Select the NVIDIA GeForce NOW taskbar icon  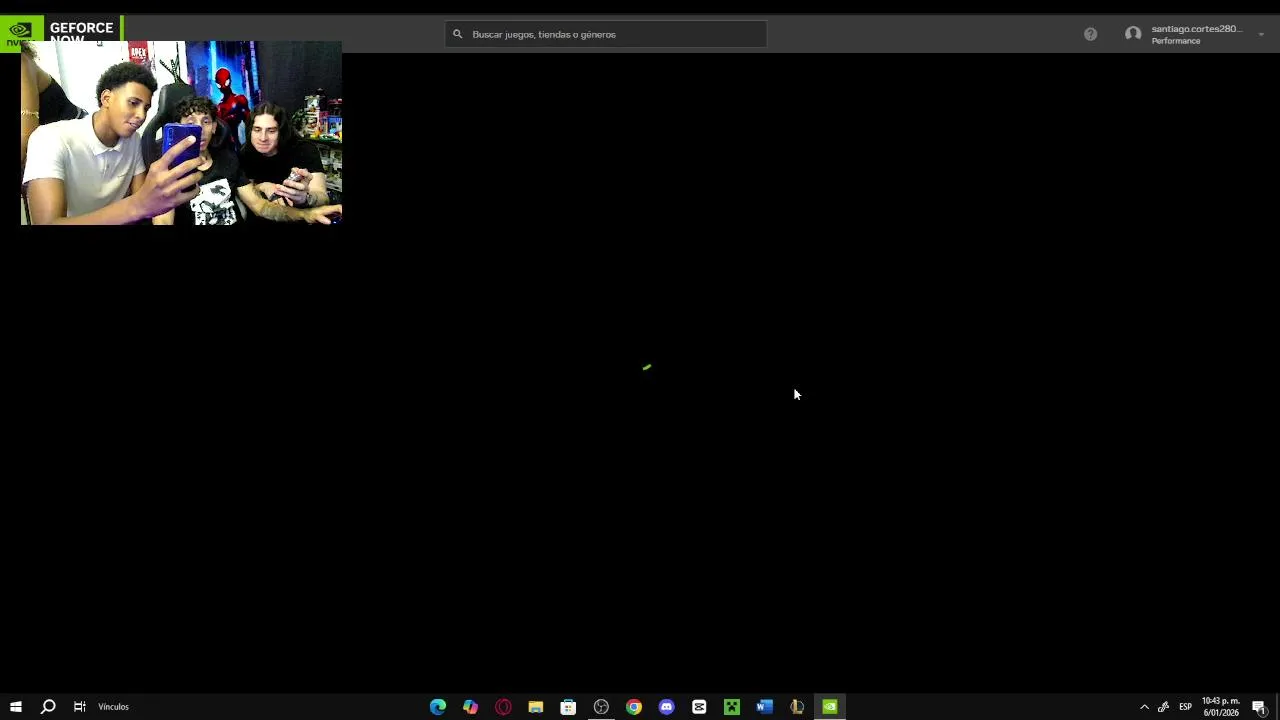830,707
